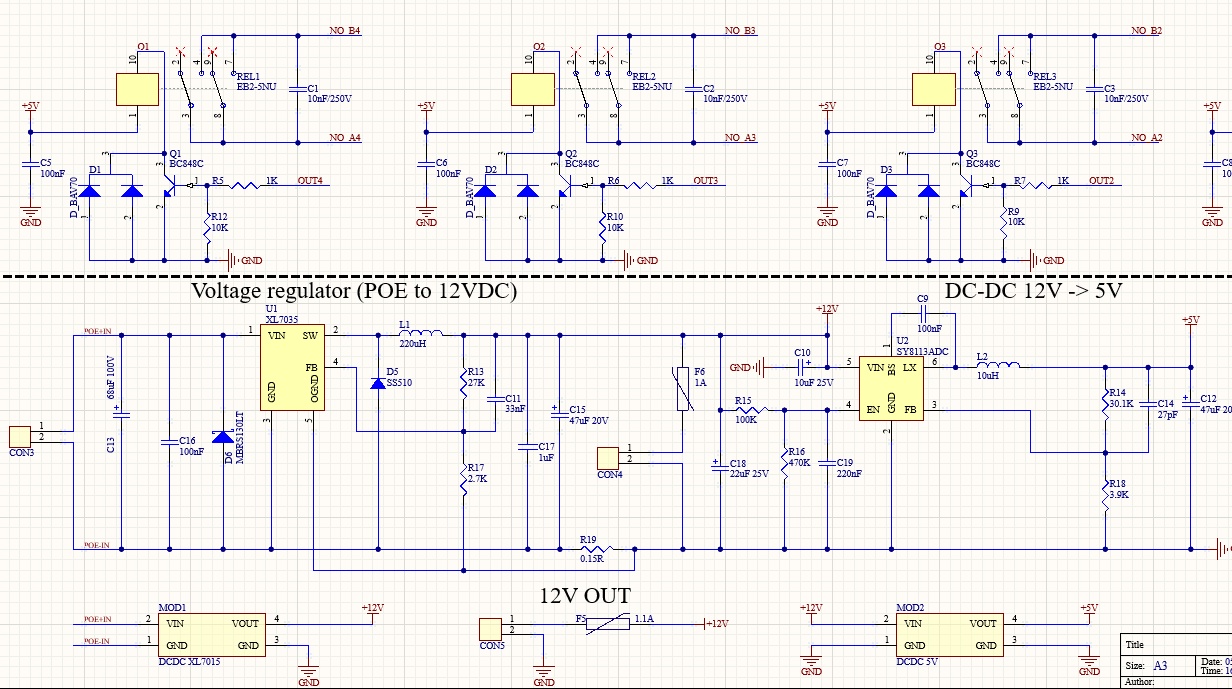Select transistor Q3 BC848C symbol
The image size is (1232, 689).
967,185
